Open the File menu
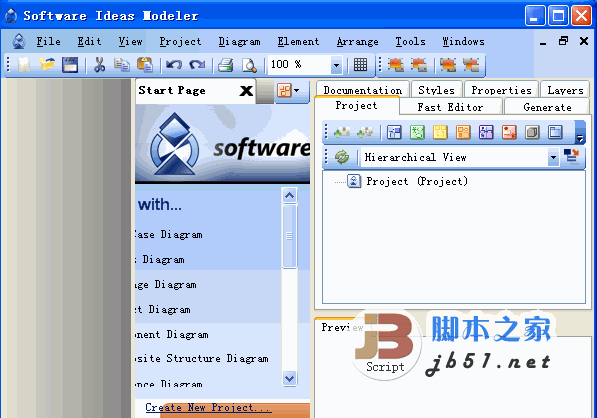The image size is (597, 418). coord(48,41)
